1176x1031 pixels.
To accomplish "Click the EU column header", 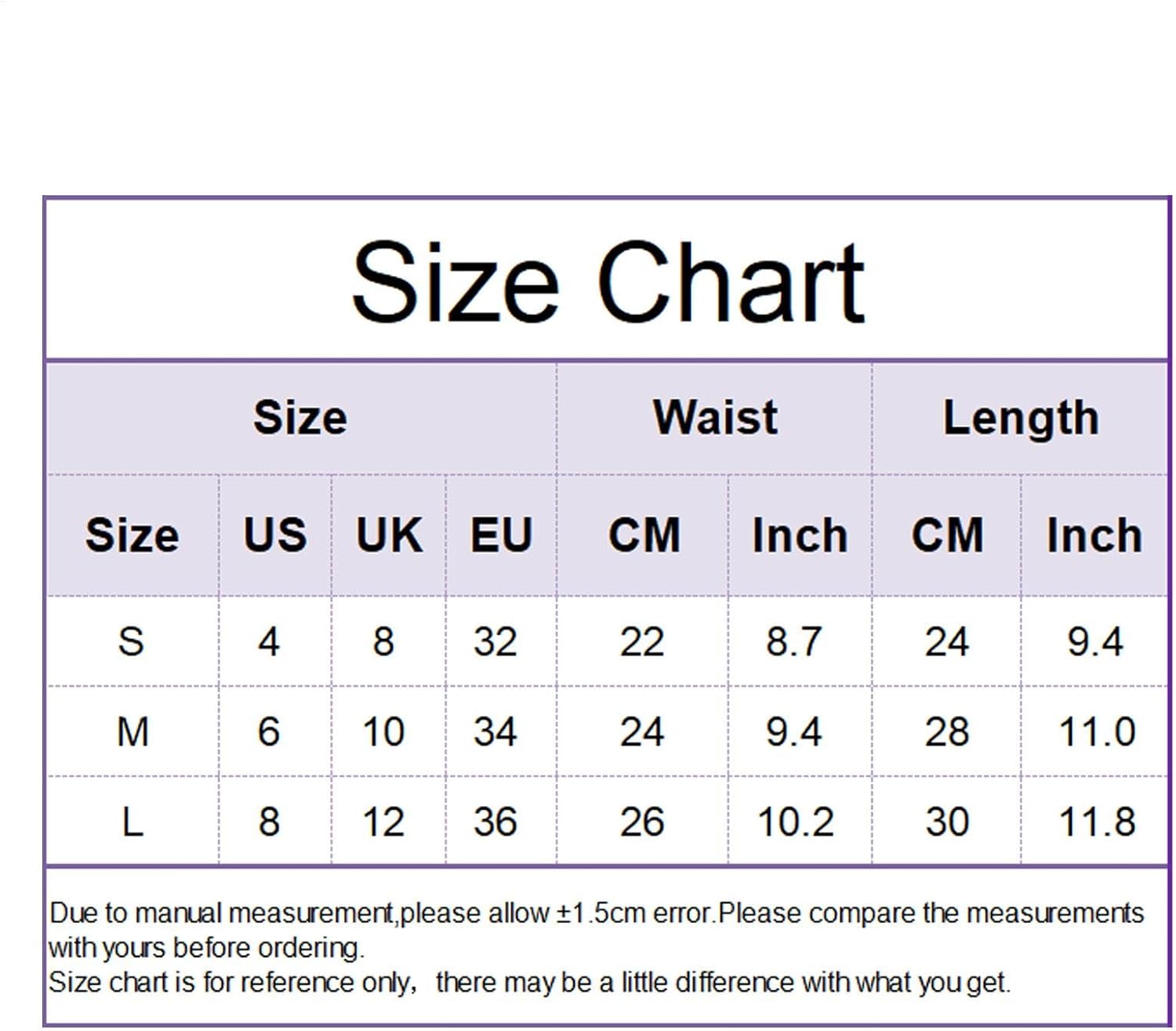I will click(x=501, y=535).
